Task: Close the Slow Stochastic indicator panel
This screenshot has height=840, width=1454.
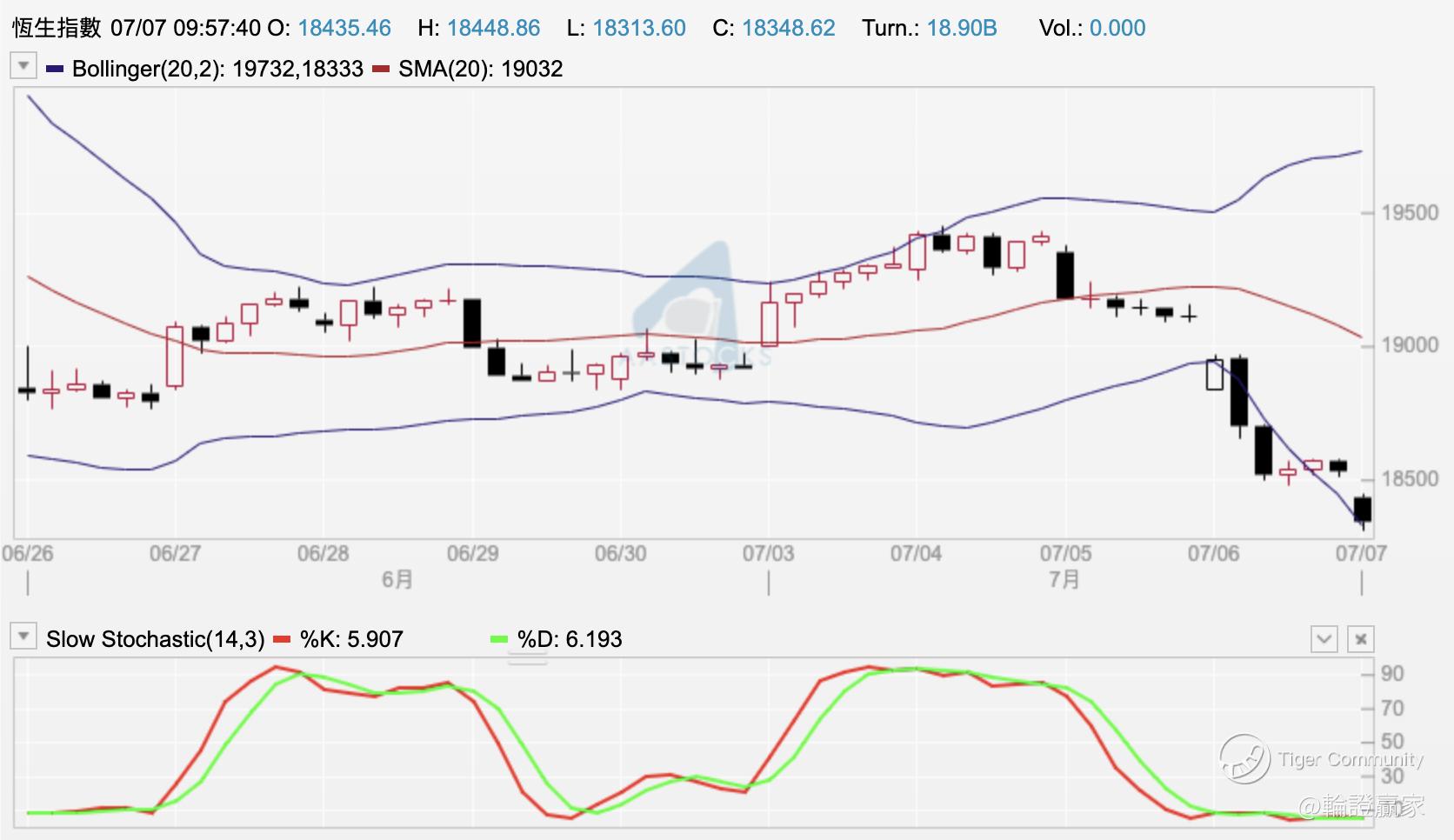Action: pos(1361,639)
